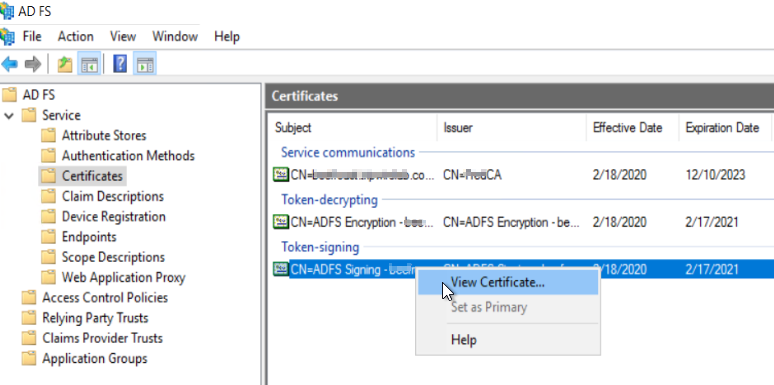The width and height of the screenshot is (774, 385).
Task: Click the Token-decrypting group heading
Action: [x=329, y=199]
